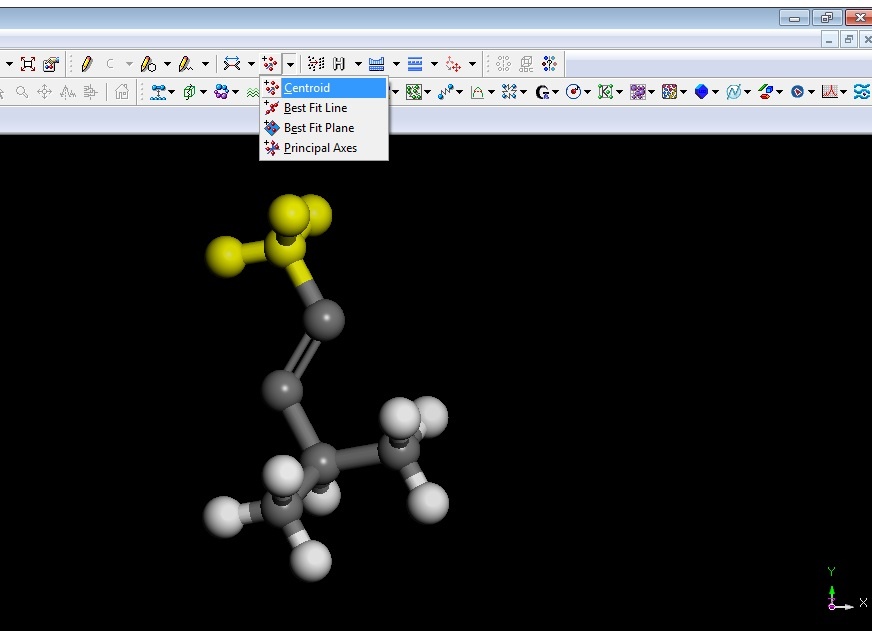The height and width of the screenshot is (631, 872).
Task: Click the home reset view icon
Action: (x=122, y=92)
